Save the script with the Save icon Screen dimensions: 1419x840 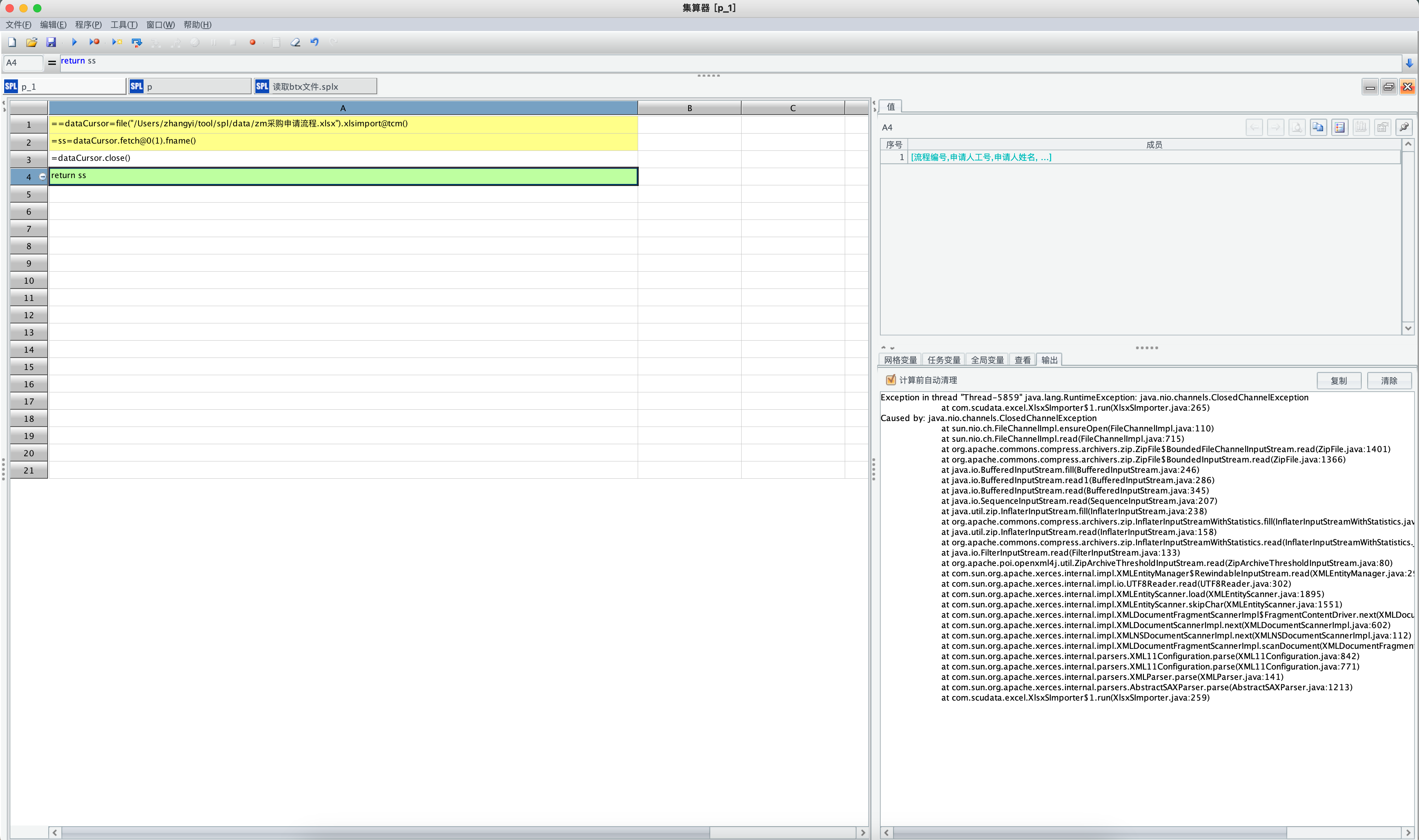coord(51,42)
